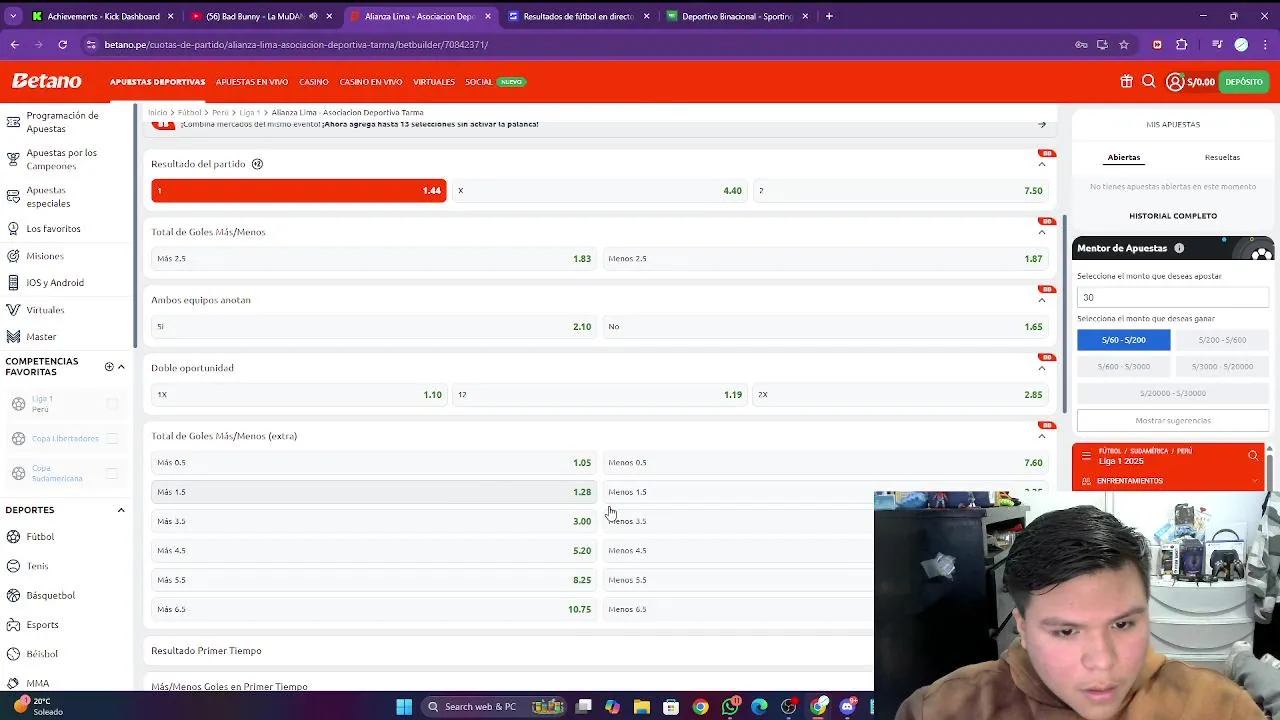Open Microsoft Edge from the taskbar
1280x720 pixels.
(x=759, y=707)
